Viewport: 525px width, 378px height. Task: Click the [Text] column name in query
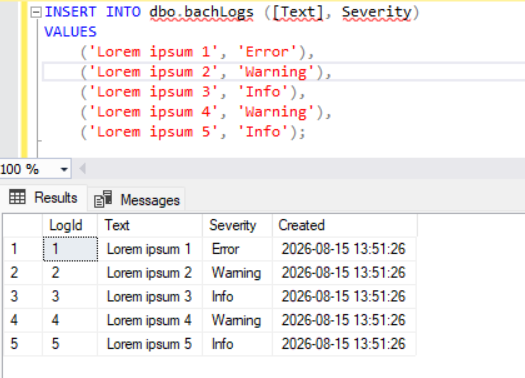coord(297,13)
